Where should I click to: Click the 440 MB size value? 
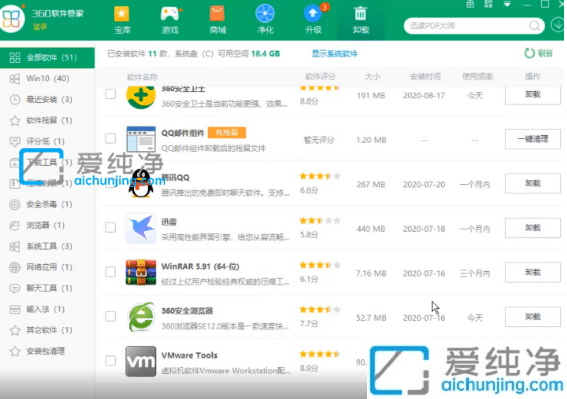tap(371, 229)
